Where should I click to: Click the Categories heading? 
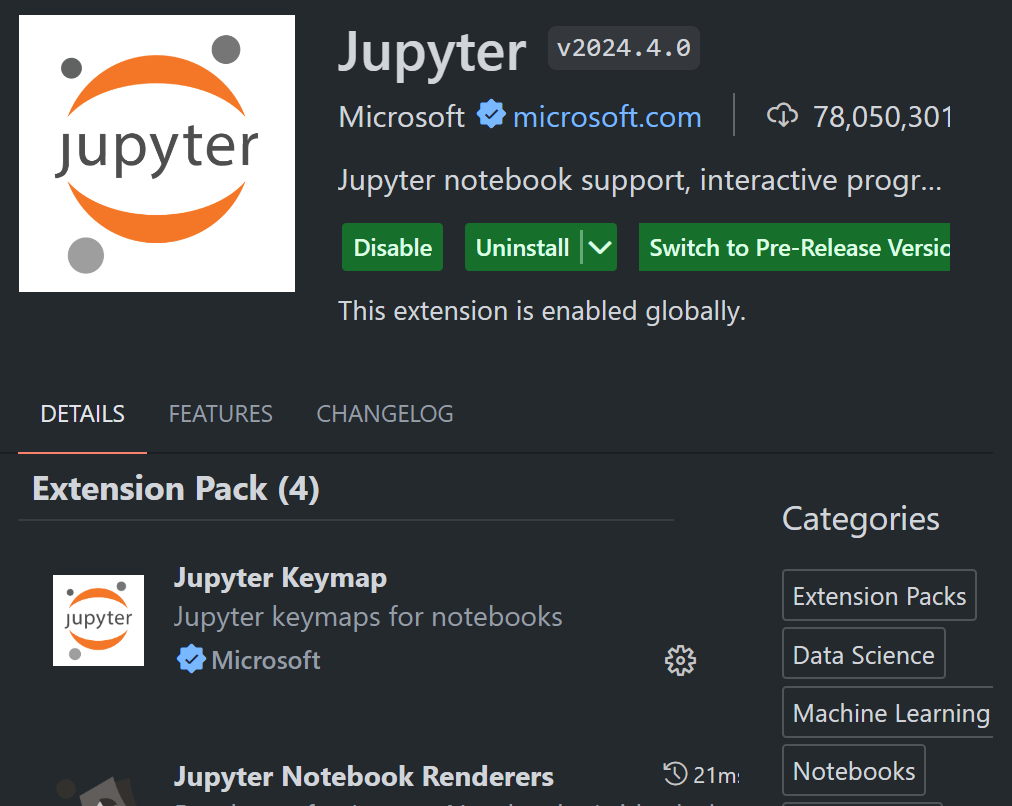(860, 519)
